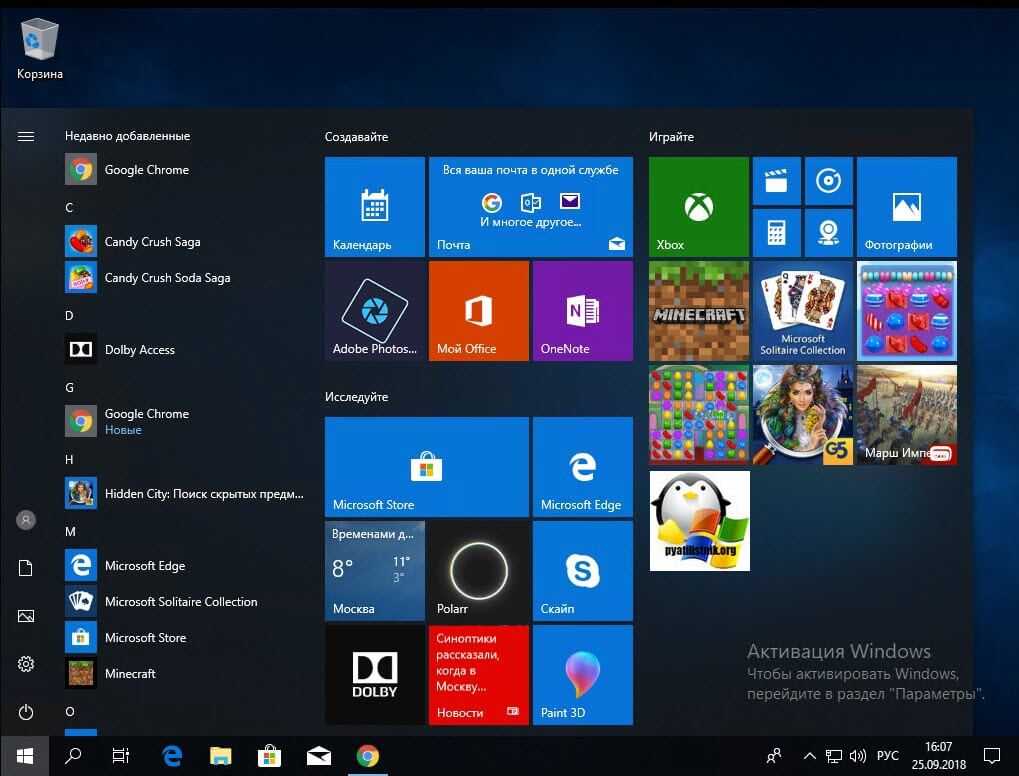Image resolution: width=1019 pixels, height=776 pixels.
Task: Open the Мой Office tile
Action: 478,310
